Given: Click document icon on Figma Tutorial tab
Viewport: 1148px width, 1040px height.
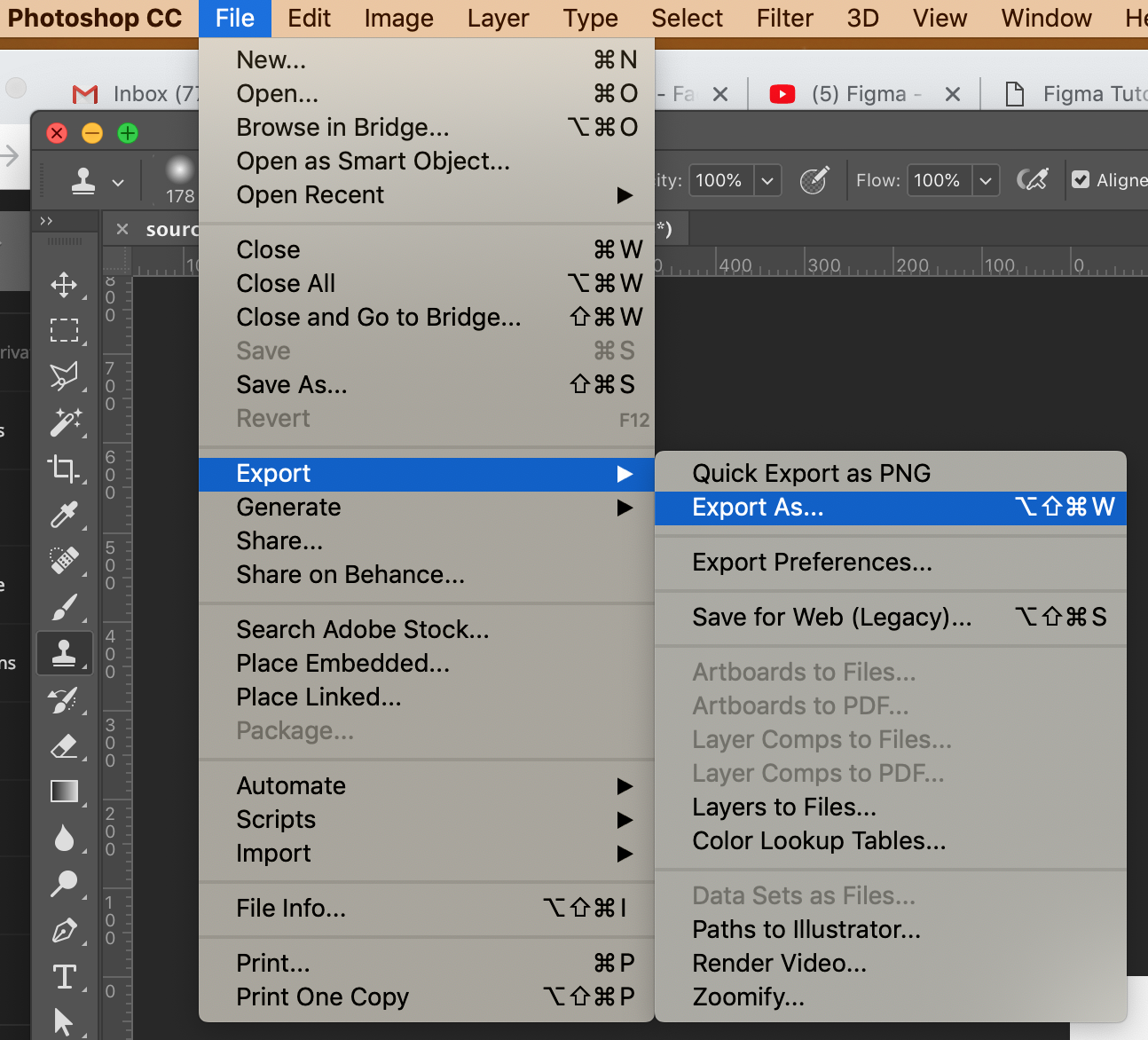Looking at the screenshot, I should [x=1014, y=94].
